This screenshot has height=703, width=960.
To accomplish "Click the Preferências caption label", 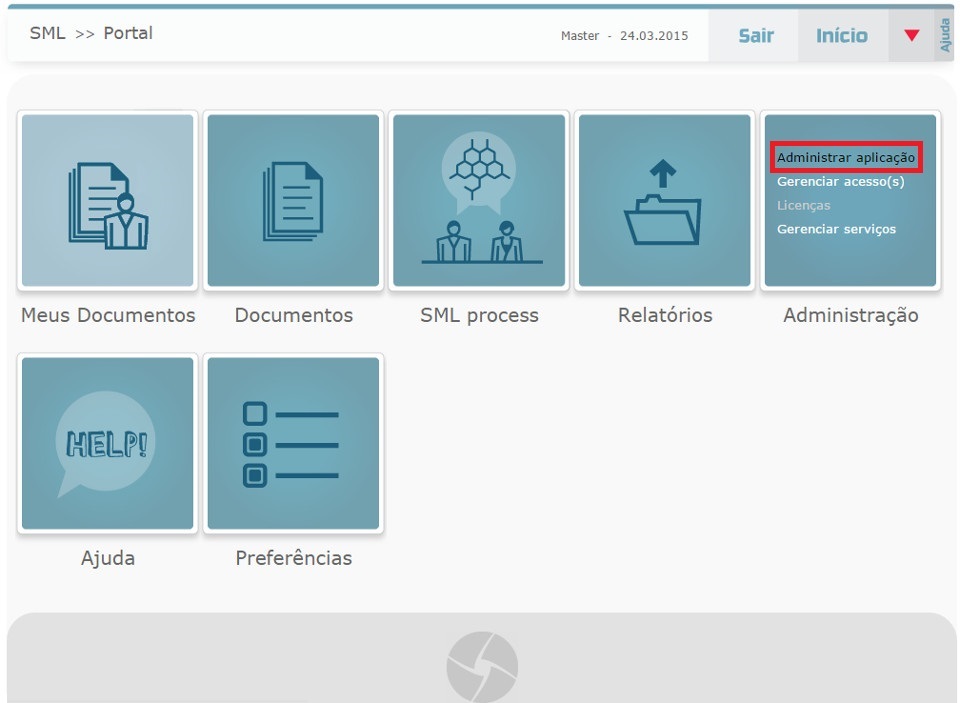I will 293,558.
